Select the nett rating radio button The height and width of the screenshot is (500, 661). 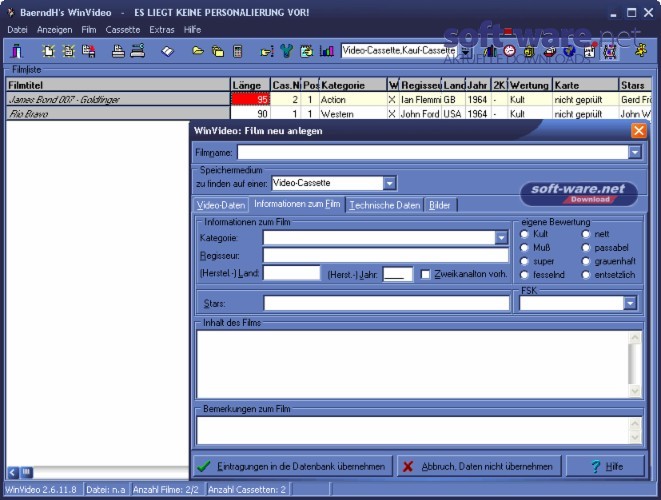click(586, 234)
